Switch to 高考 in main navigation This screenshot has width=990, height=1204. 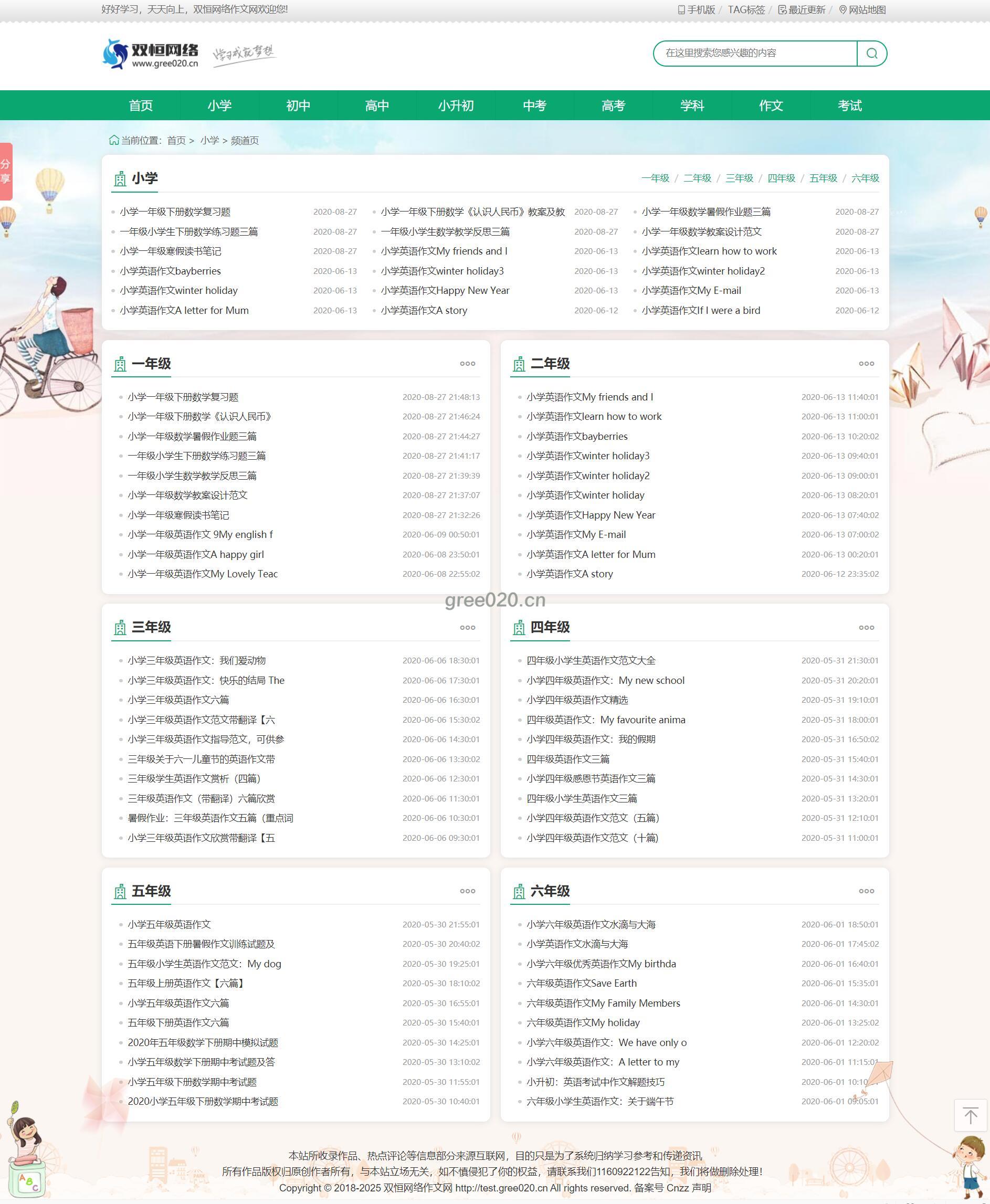(613, 105)
